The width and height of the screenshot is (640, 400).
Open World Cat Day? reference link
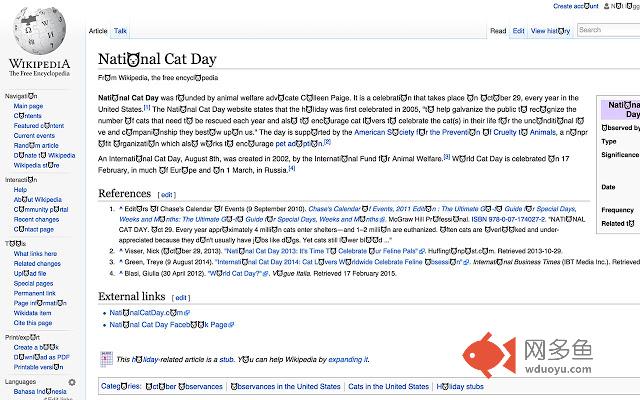[x=238, y=273]
